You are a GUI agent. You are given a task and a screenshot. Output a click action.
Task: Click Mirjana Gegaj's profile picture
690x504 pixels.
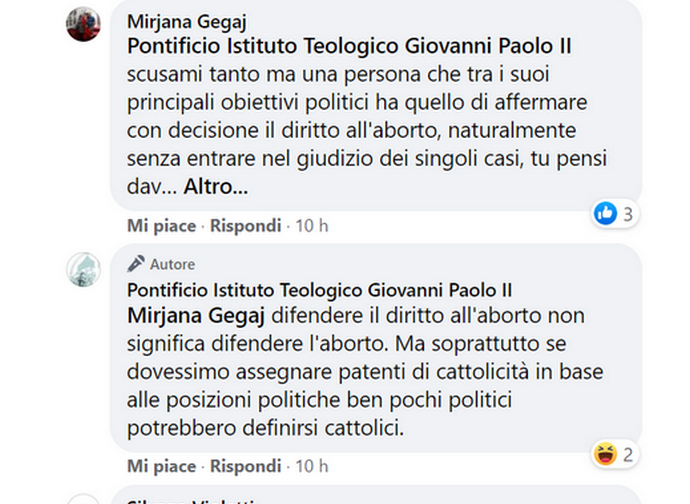[83, 23]
